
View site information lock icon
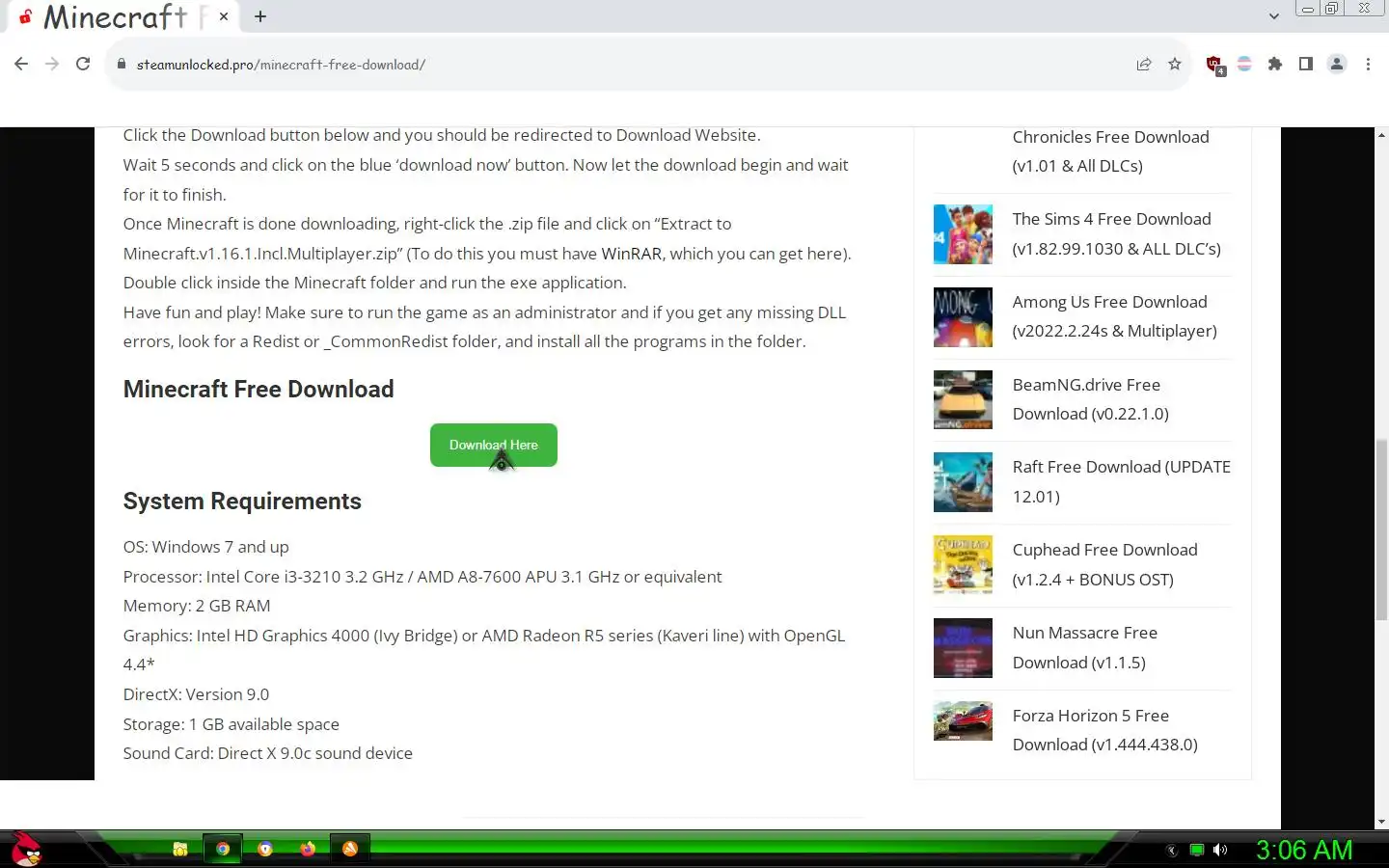click(x=122, y=65)
